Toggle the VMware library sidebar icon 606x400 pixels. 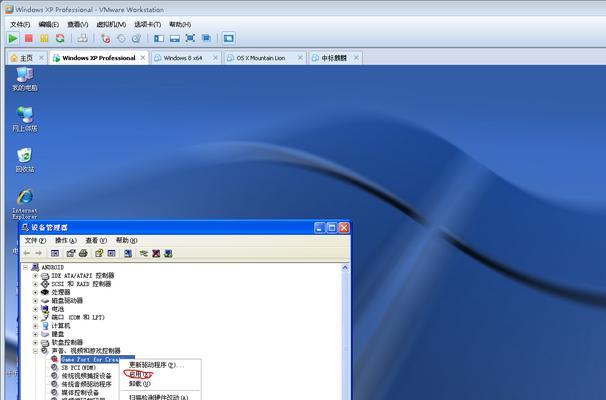[x=159, y=38]
